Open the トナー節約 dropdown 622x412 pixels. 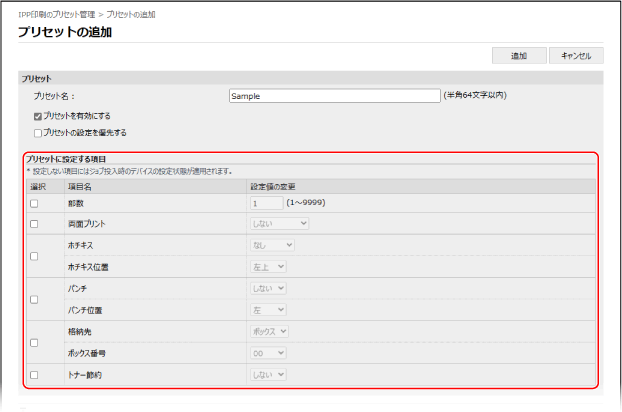[267, 374]
